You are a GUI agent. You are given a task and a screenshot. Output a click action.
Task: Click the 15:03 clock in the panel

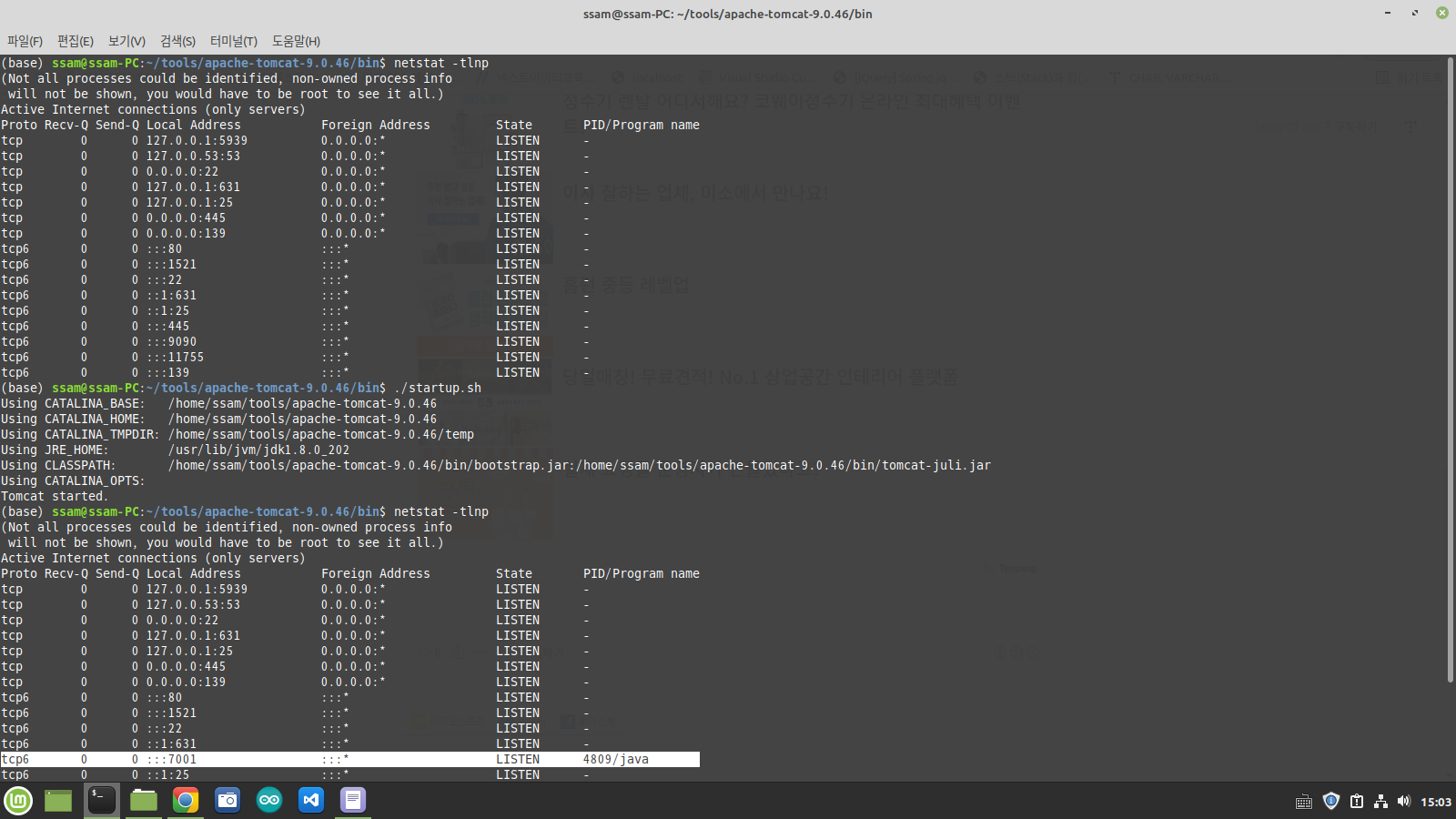pos(1436,802)
